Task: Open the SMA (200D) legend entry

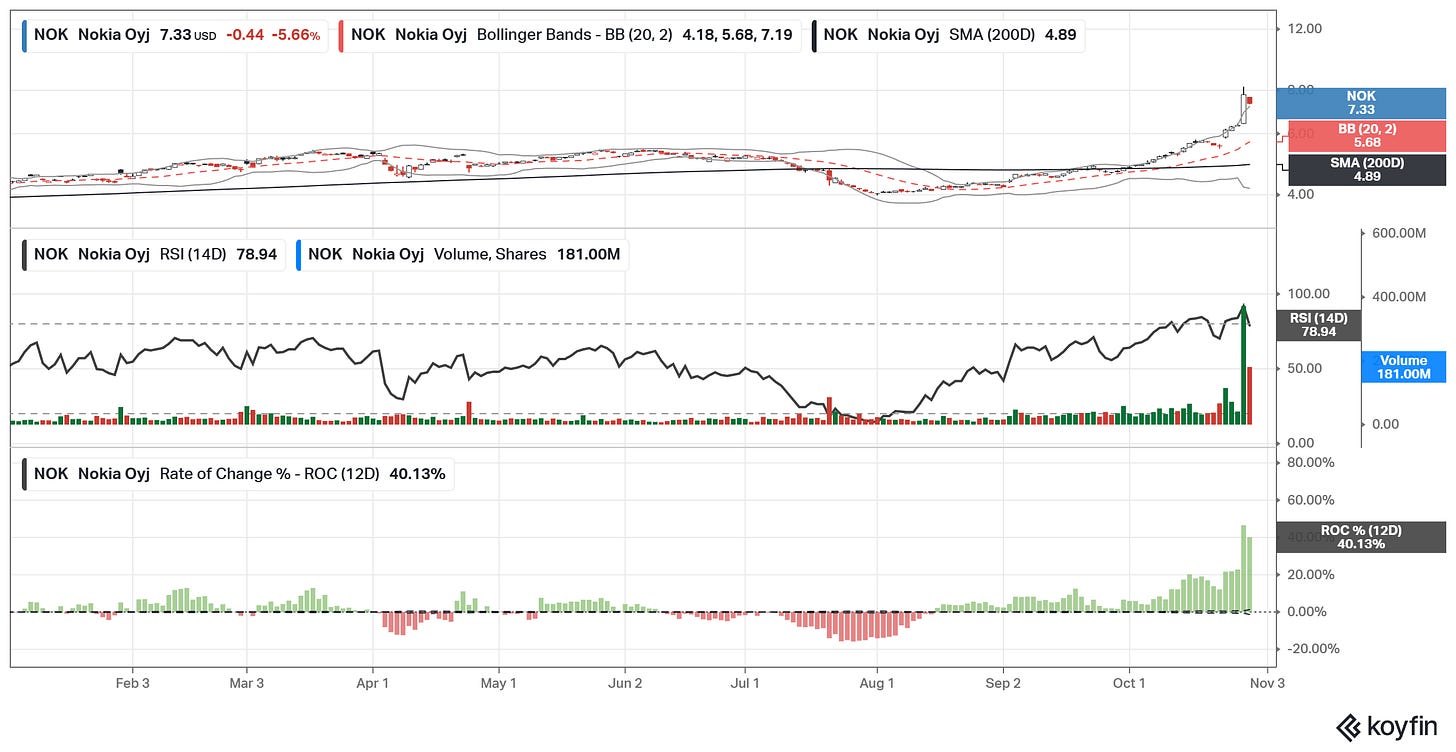Action: [950, 35]
